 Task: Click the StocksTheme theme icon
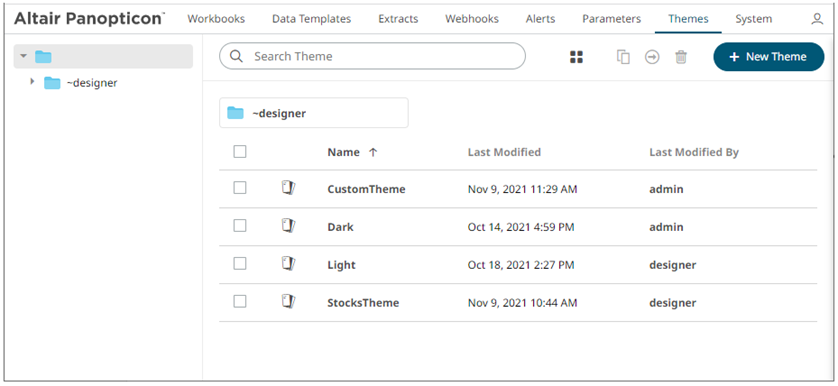(x=289, y=302)
